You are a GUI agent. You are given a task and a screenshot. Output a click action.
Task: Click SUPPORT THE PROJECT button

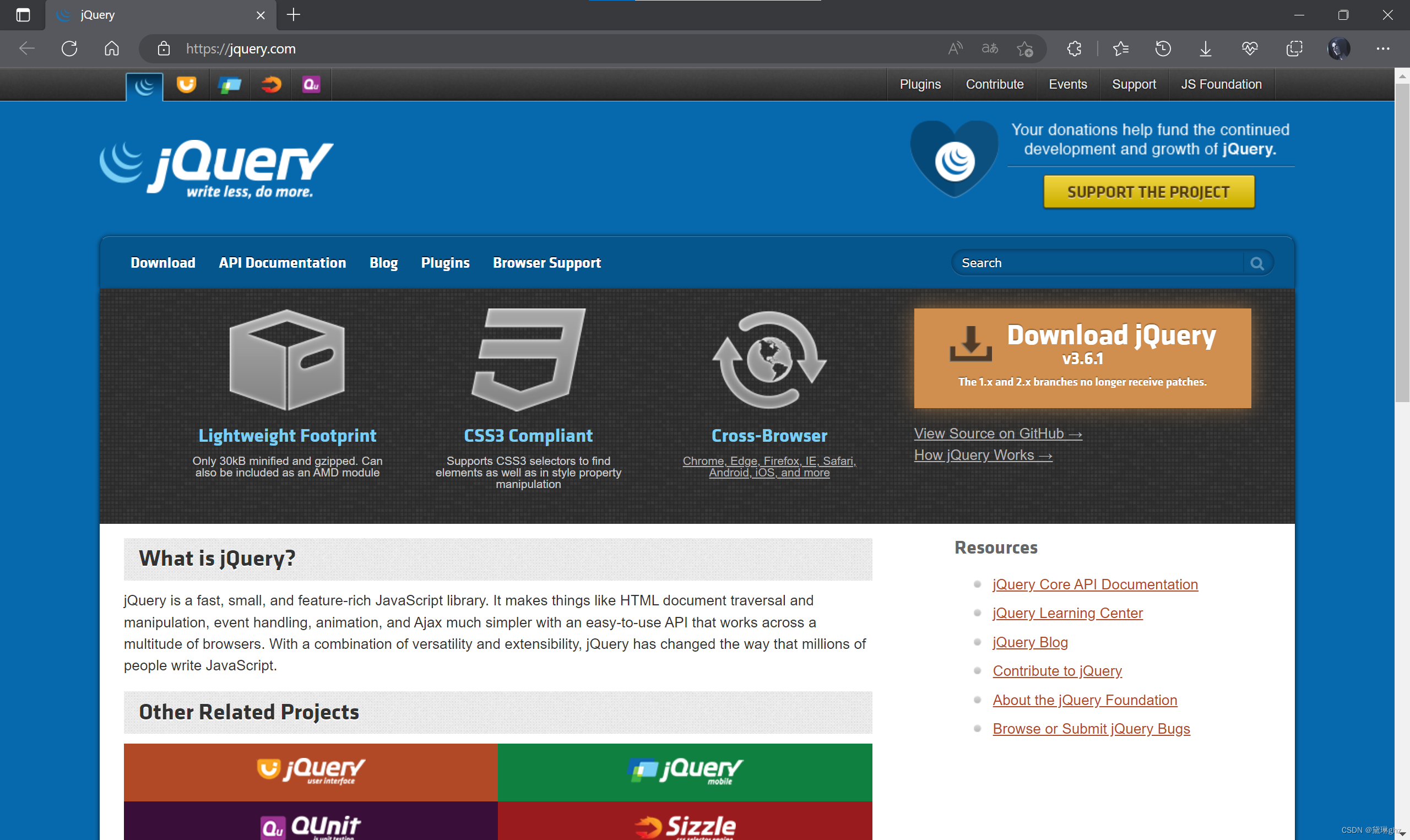1148,191
